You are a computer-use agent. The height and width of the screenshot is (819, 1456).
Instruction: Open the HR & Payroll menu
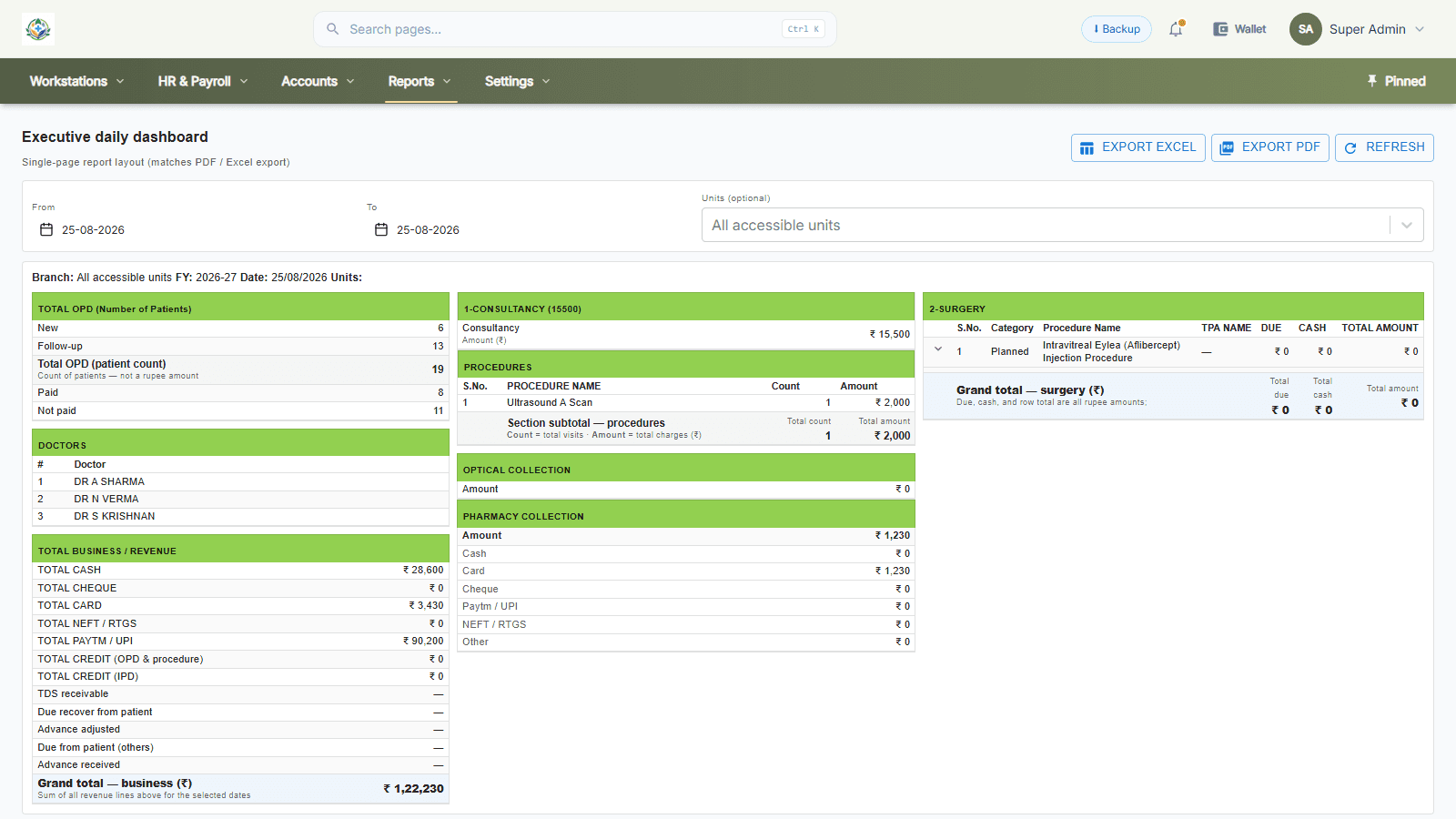point(203,81)
